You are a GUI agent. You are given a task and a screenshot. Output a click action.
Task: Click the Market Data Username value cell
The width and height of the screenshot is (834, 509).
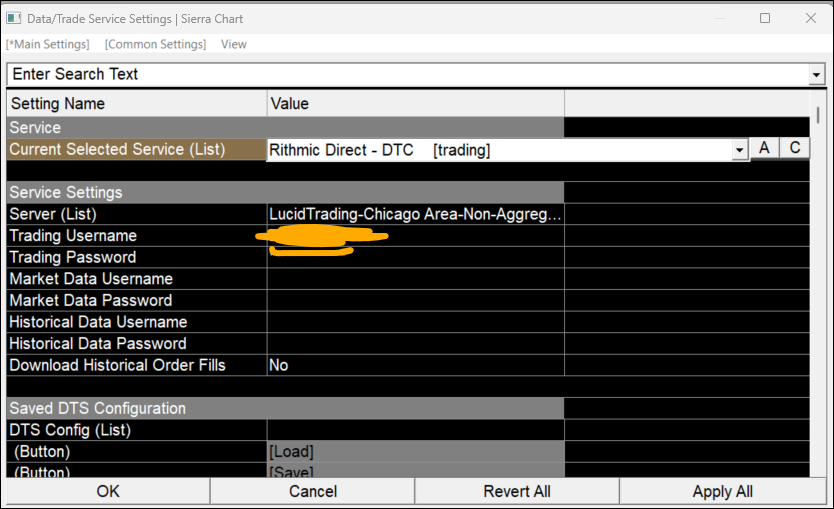tap(415, 279)
